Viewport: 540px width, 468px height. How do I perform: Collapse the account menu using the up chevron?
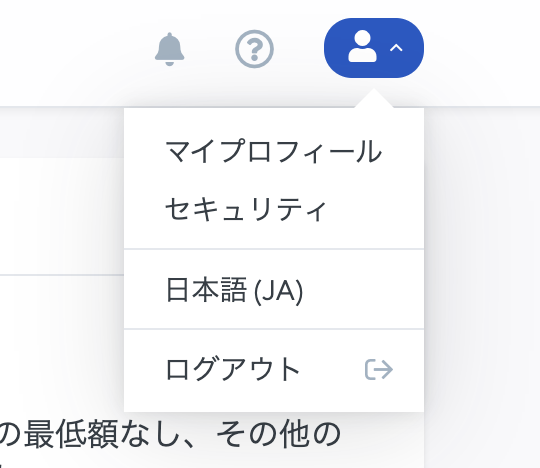[x=396, y=48]
